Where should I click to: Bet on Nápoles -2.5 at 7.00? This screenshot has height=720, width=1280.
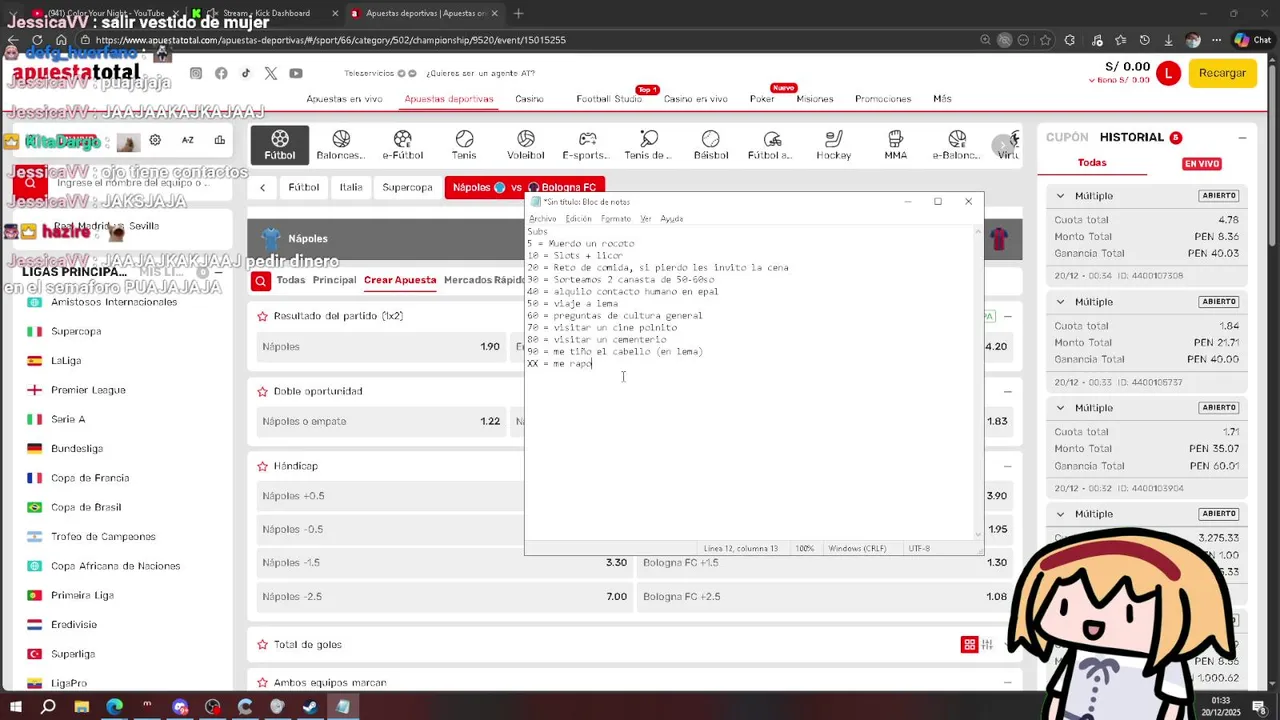[x=446, y=597]
